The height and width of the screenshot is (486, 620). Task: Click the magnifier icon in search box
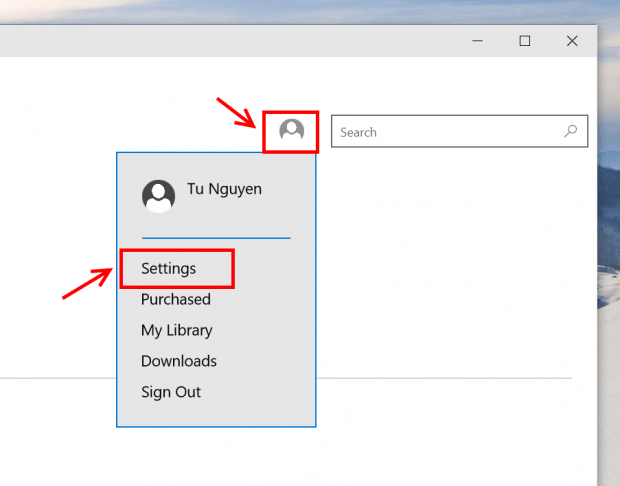[571, 131]
